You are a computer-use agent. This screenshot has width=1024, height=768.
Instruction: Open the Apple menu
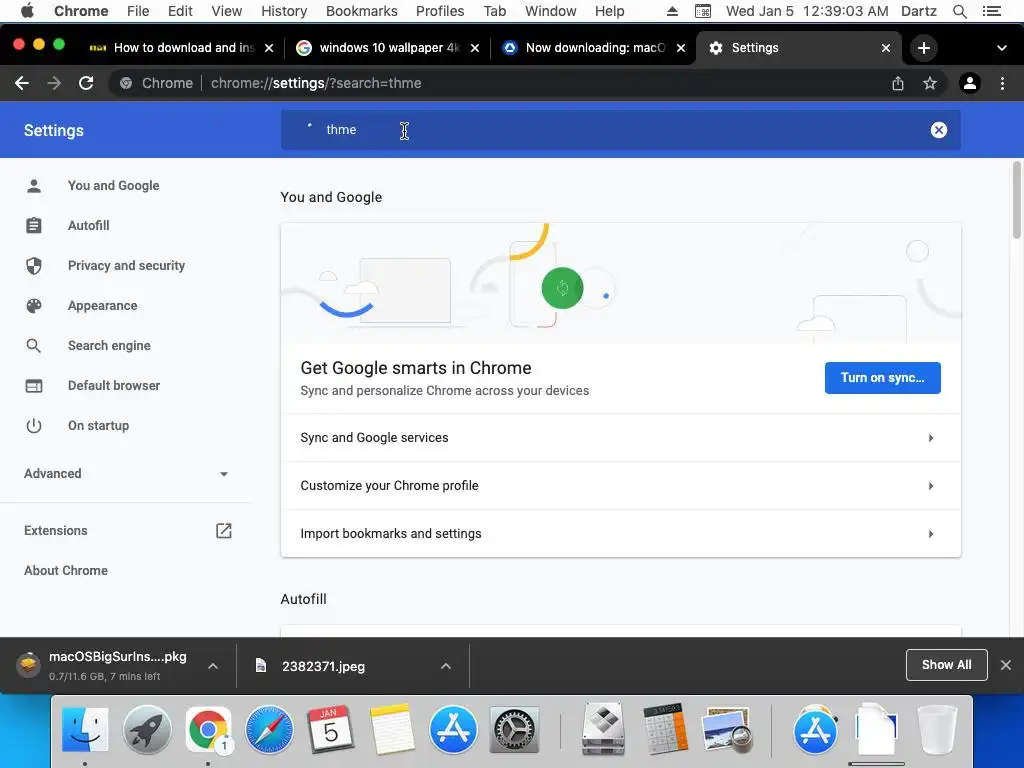[x=27, y=11]
